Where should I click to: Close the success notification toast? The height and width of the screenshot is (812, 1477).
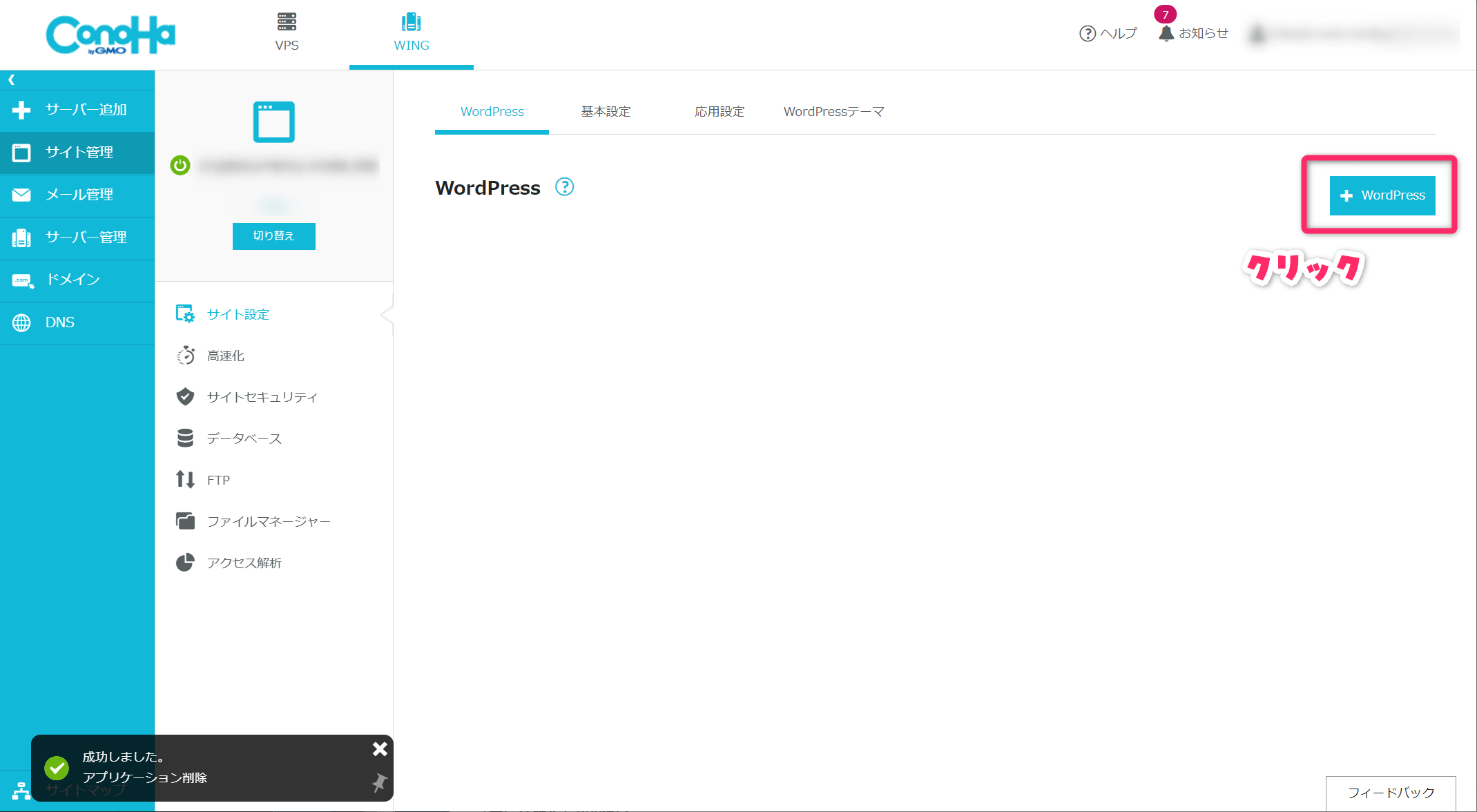click(x=380, y=749)
